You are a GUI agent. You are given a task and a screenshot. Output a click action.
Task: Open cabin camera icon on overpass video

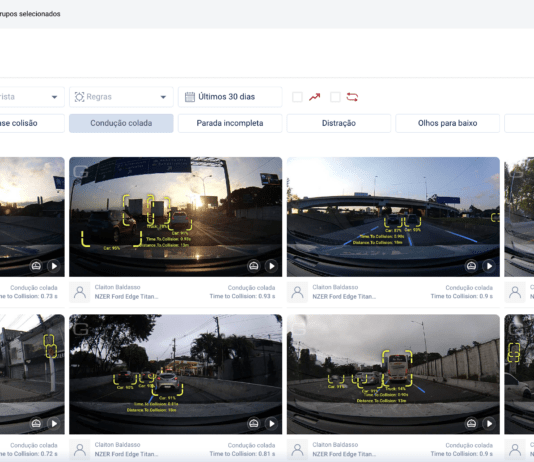tap(471, 266)
